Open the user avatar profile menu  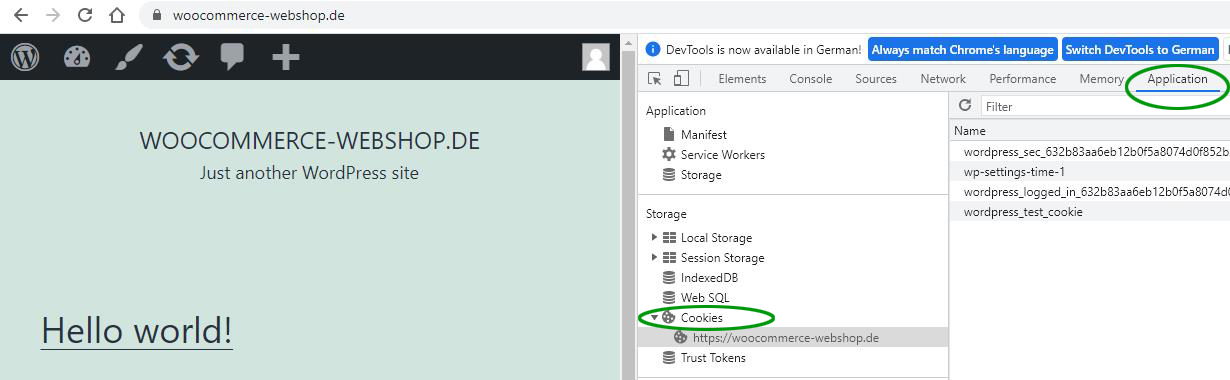point(596,57)
